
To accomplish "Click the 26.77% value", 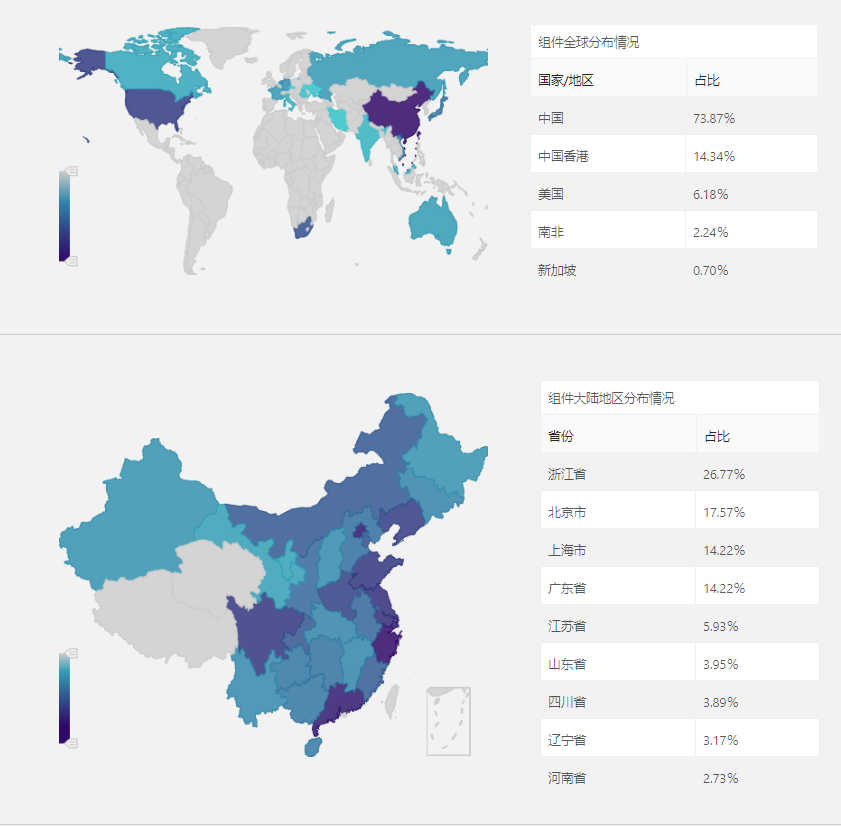I will 724,475.
